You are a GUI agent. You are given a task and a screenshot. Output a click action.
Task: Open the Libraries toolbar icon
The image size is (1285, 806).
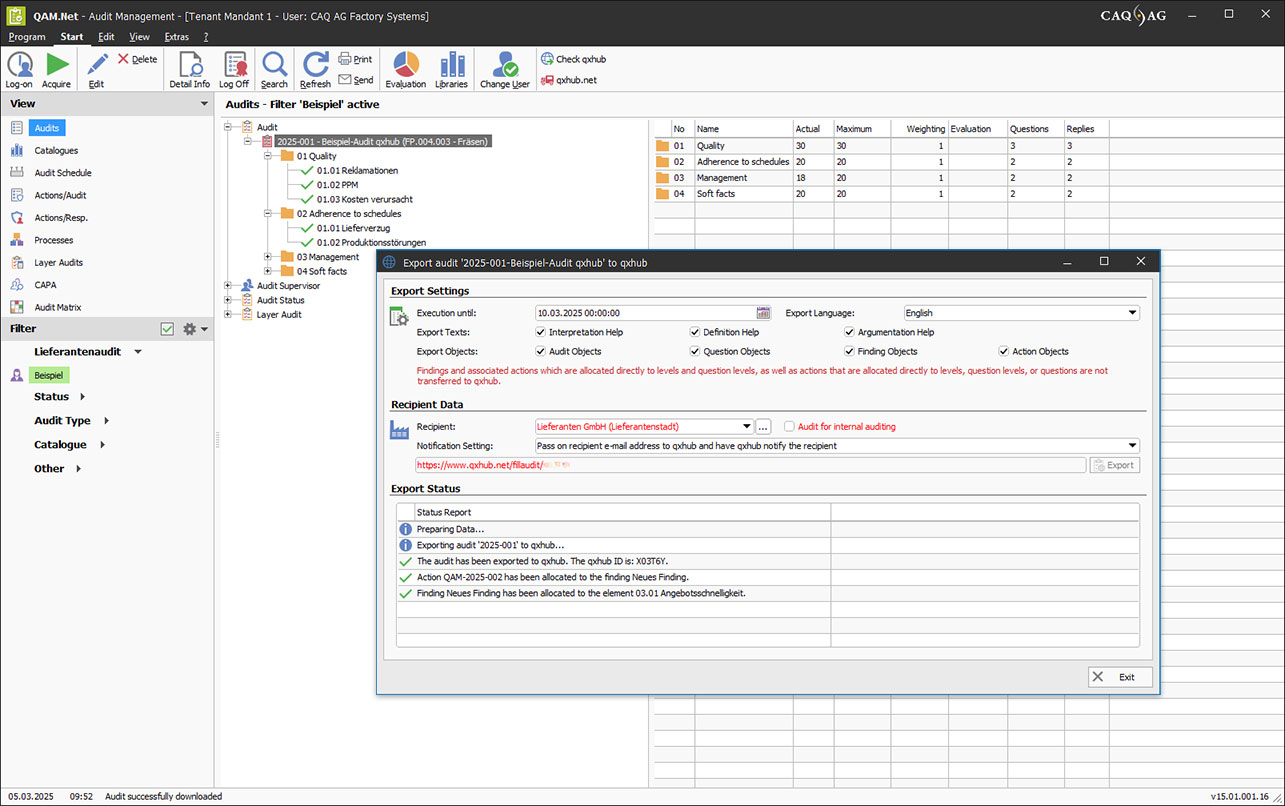[452, 65]
